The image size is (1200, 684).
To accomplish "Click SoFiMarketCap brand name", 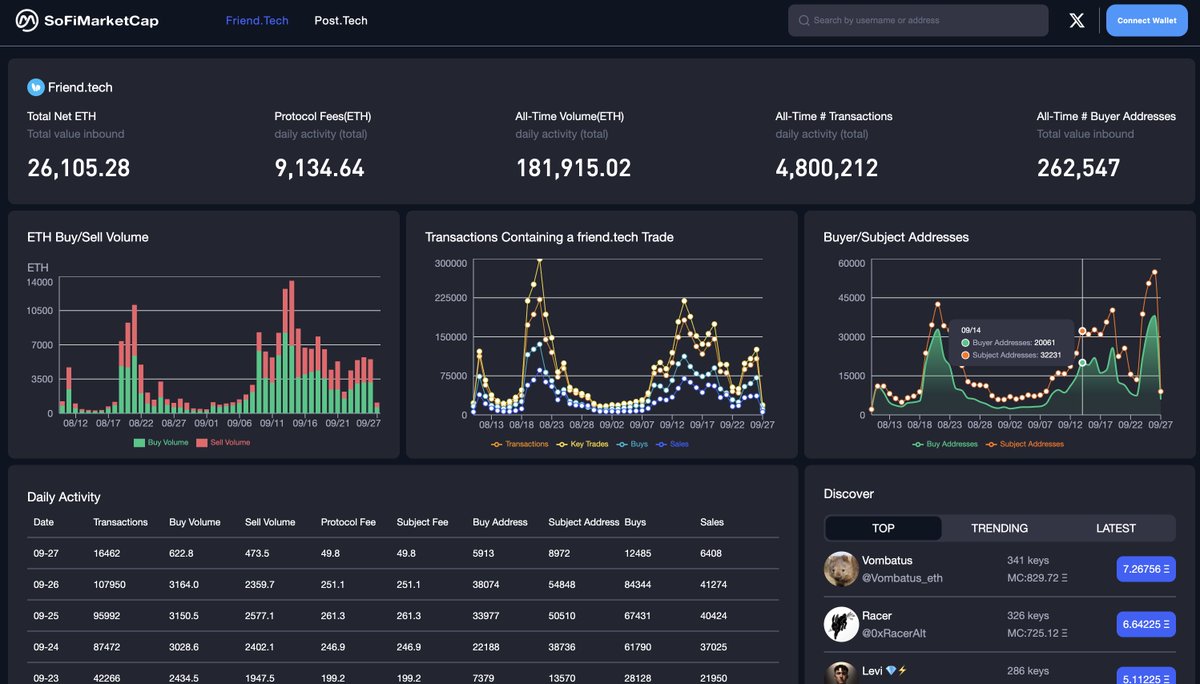I will (x=101, y=20).
